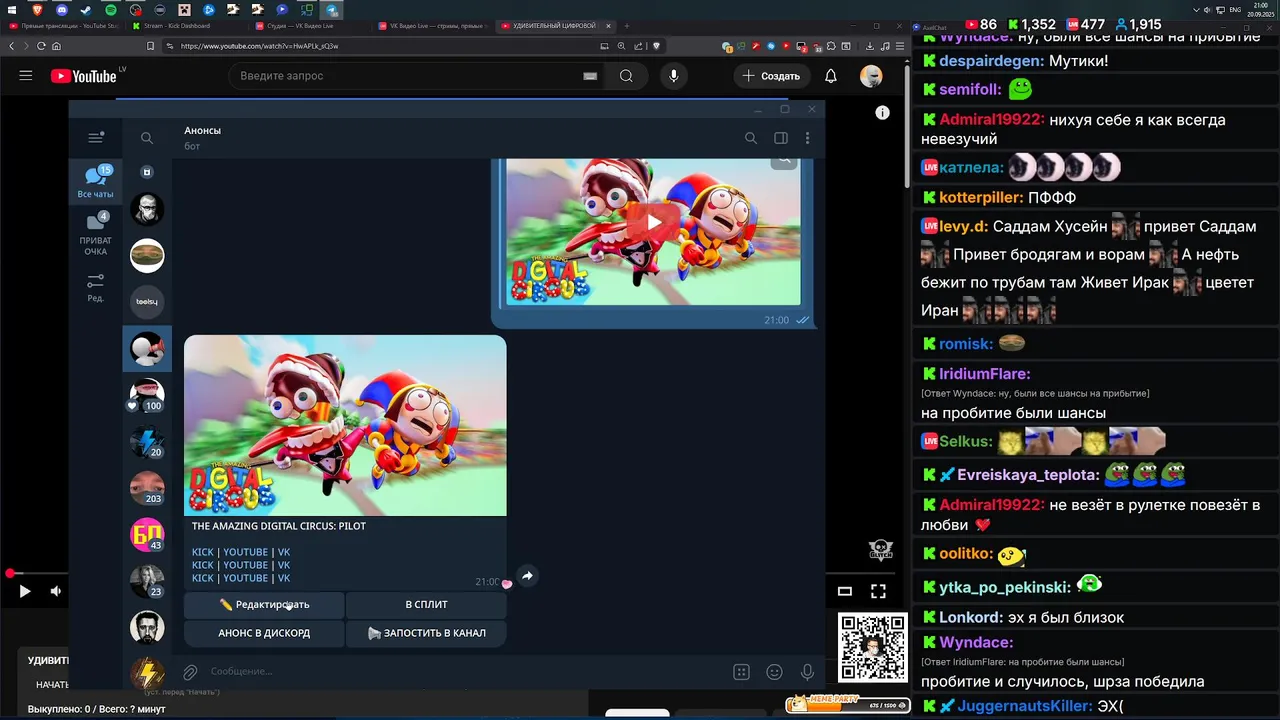Mute the YouTube player volume

(56, 591)
